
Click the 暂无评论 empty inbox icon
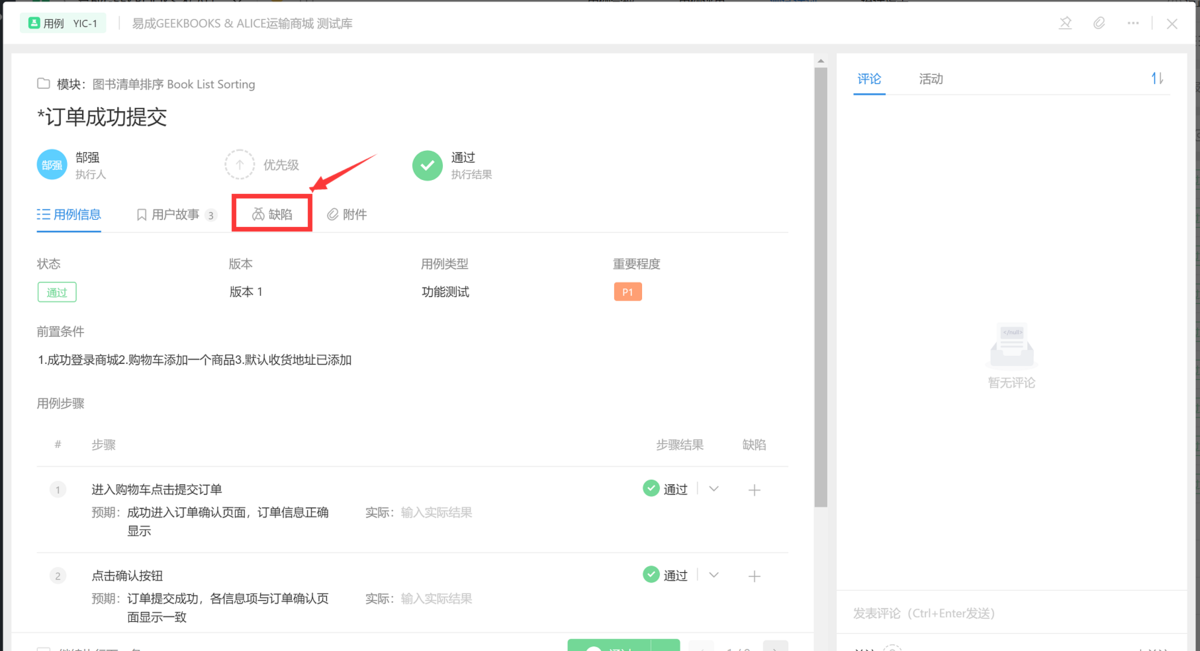coord(1011,345)
